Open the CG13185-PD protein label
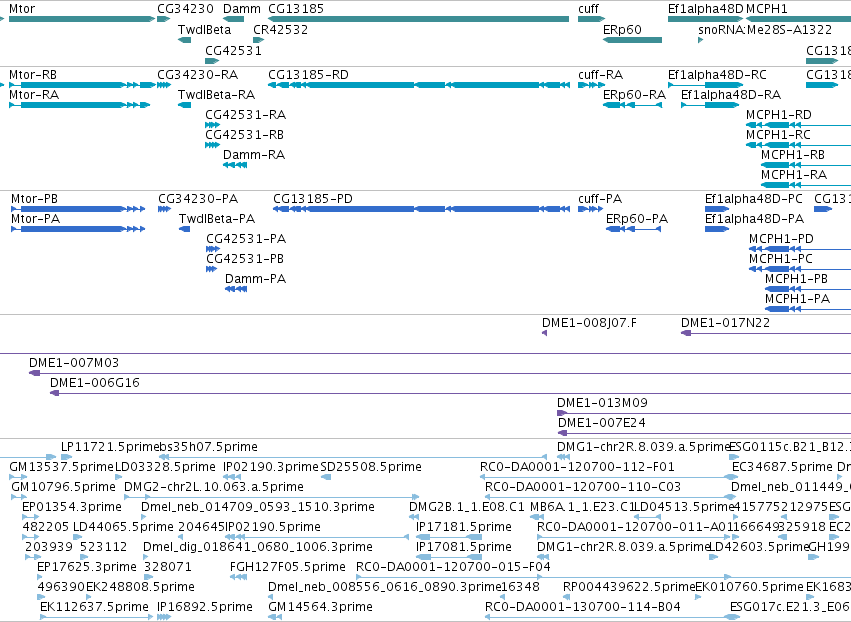Image resolution: width=851 pixels, height=622 pixels. (x=313, y=199)
